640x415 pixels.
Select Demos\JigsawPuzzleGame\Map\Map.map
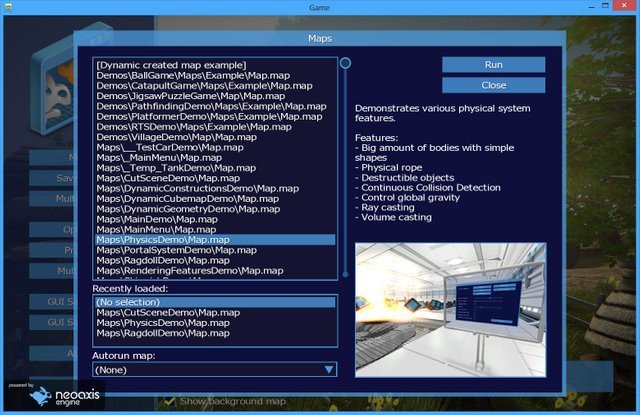(x=215, y=96)
